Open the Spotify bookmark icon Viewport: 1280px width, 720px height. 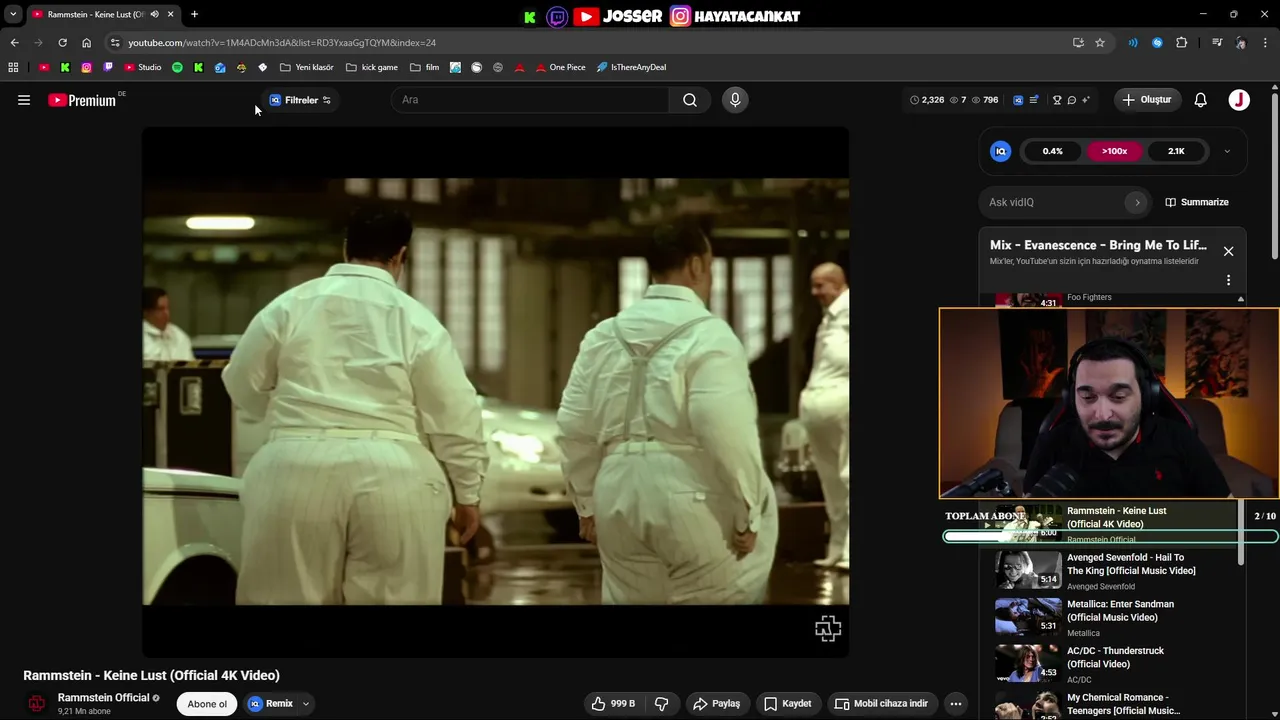tap(177, 67)
